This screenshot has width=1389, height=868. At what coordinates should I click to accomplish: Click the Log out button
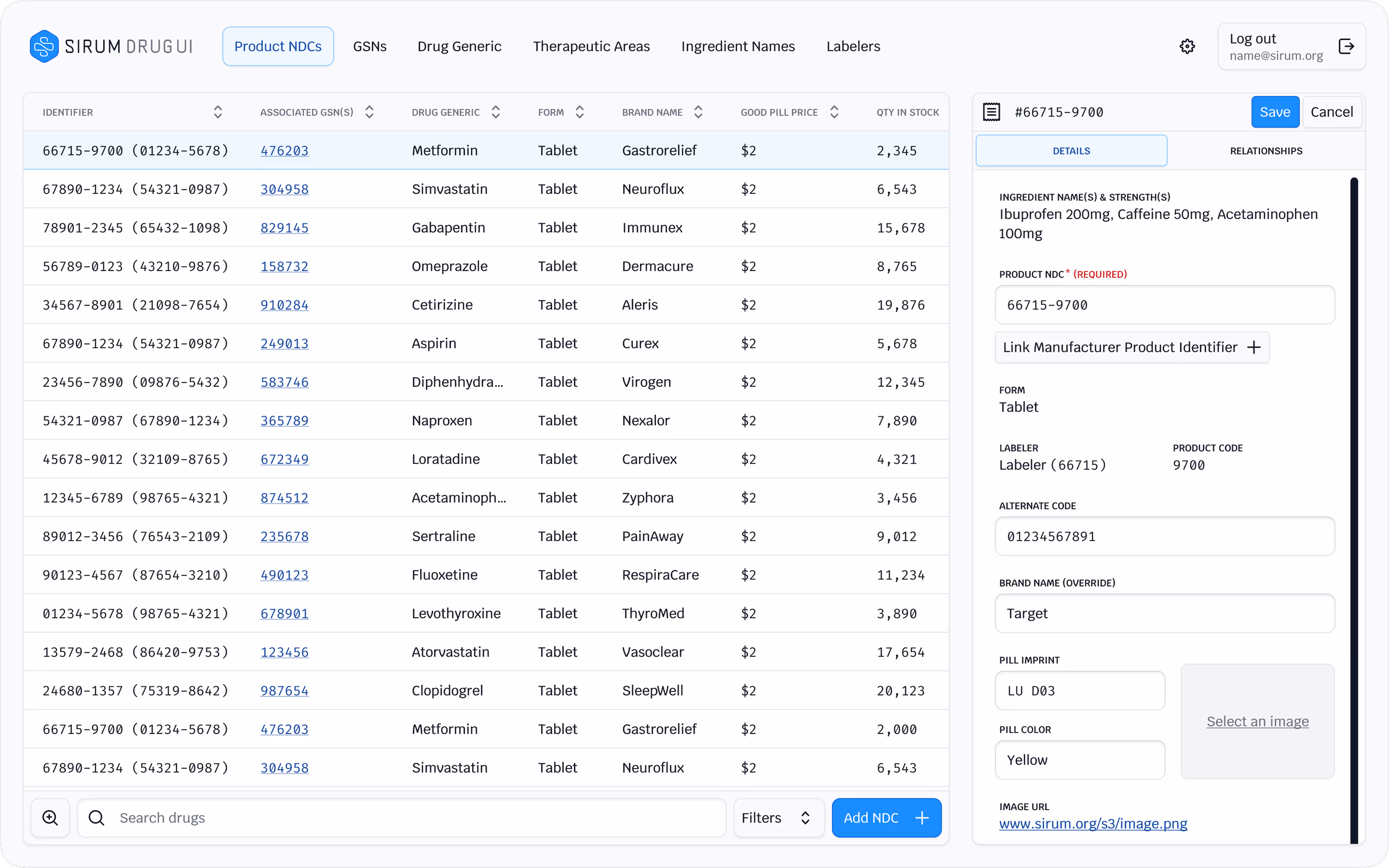click(x=1291, y=47)
